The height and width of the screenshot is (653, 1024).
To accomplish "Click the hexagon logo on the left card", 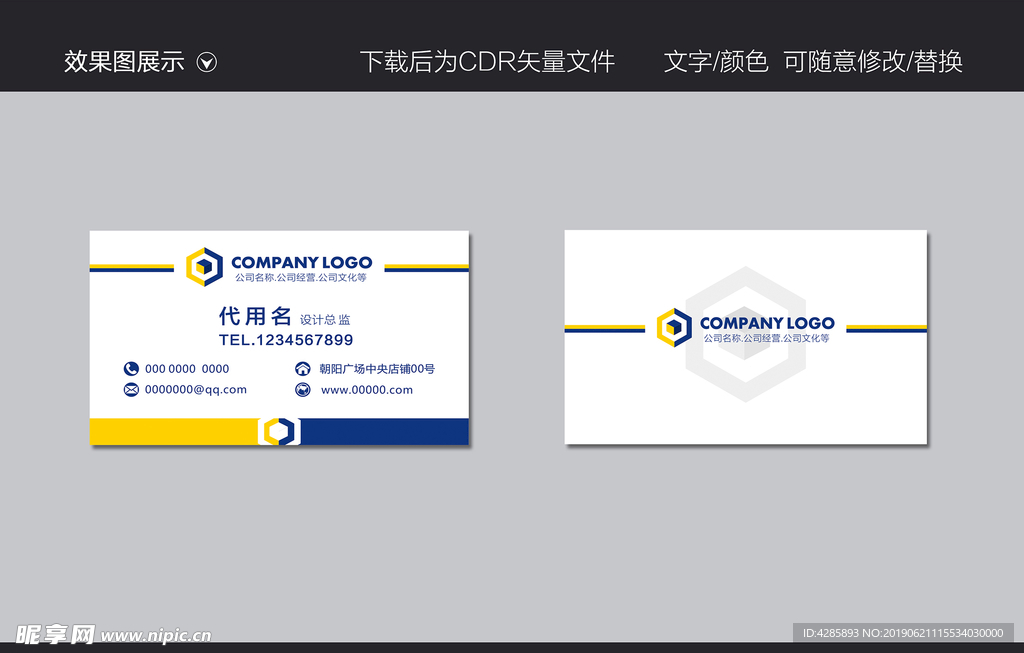I will (204, 265).
